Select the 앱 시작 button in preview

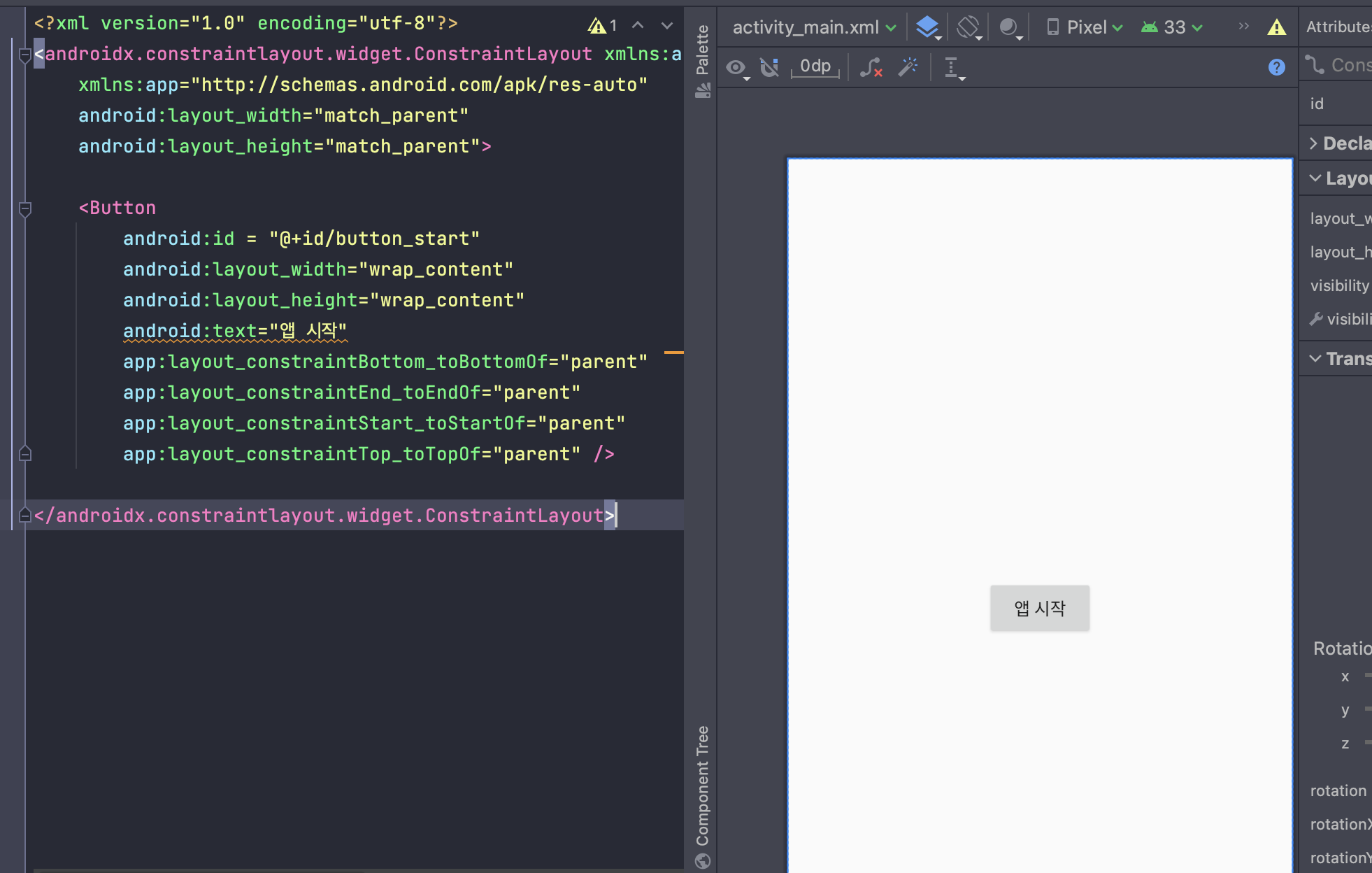tap(1039, 608)
